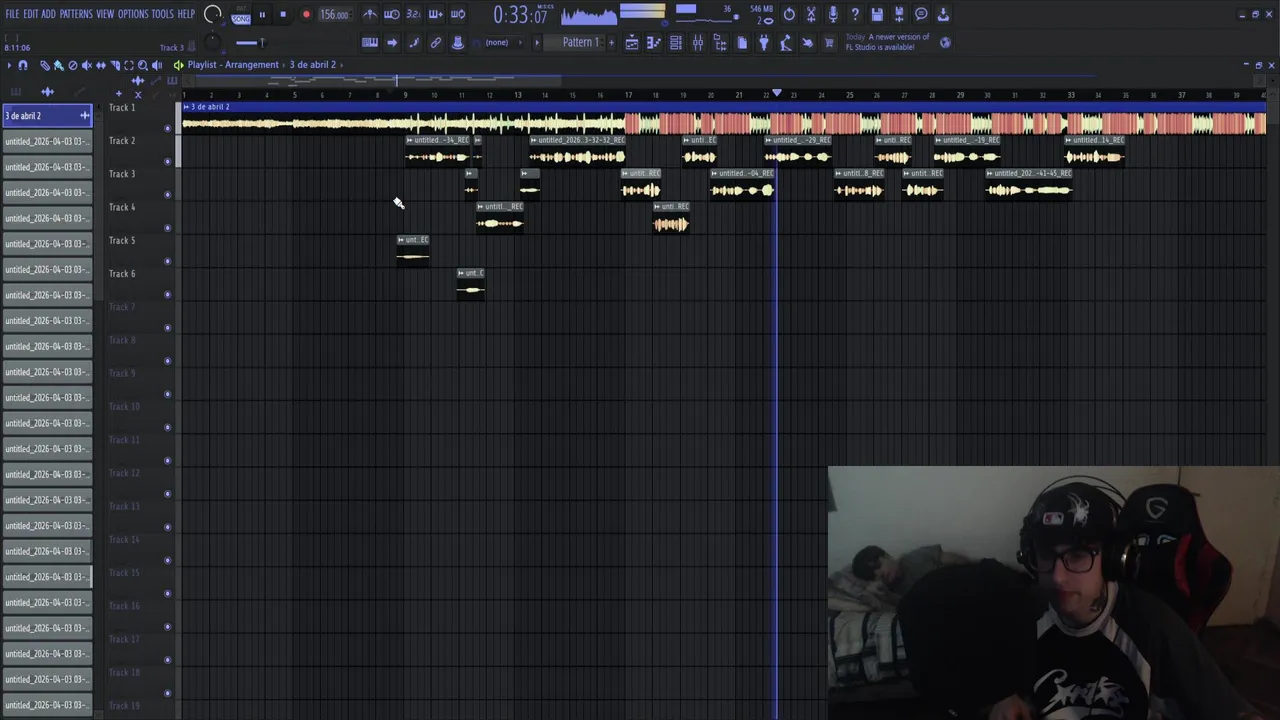Select 3 de abril 2 in the picker
This screenshot has width=1280, height=720.
pos(47,116)
